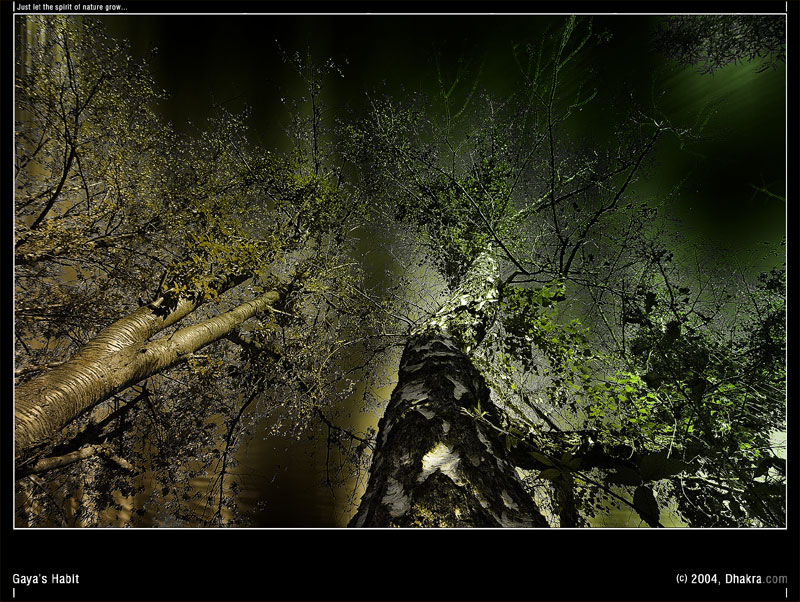Screen dimensions: 800x602
Task: Click the tick mark below the Dhakra.com text
Action: [x=786, y=593]
